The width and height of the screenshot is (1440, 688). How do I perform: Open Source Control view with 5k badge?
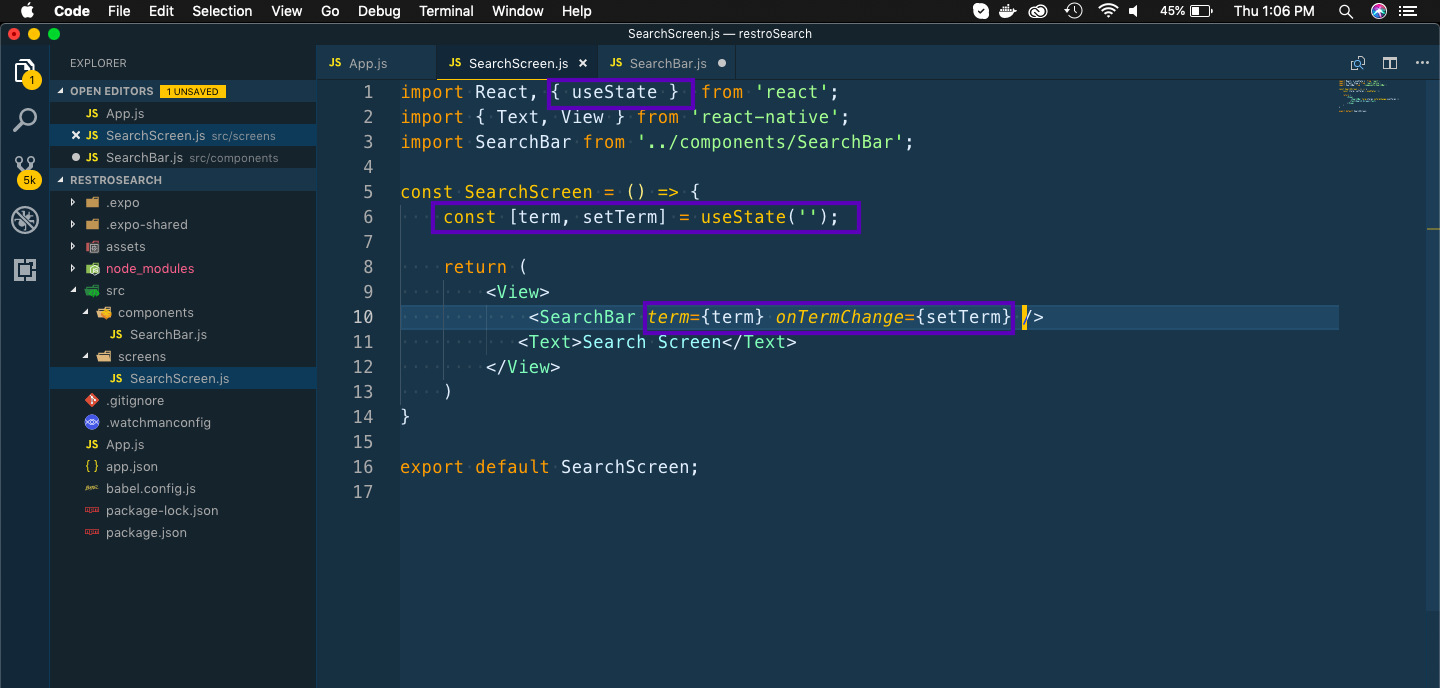point(25,170)
